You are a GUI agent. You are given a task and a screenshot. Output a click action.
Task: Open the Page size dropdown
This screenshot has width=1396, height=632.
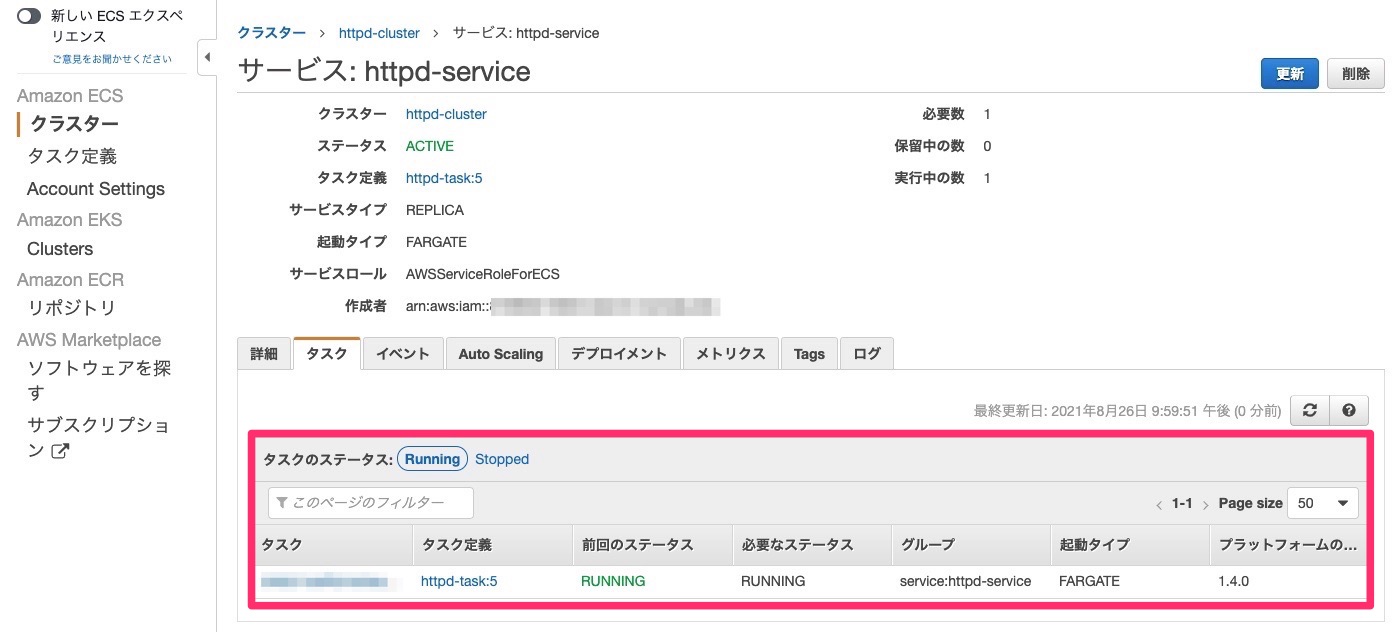pyautogui.click(x=1322, y=503)
